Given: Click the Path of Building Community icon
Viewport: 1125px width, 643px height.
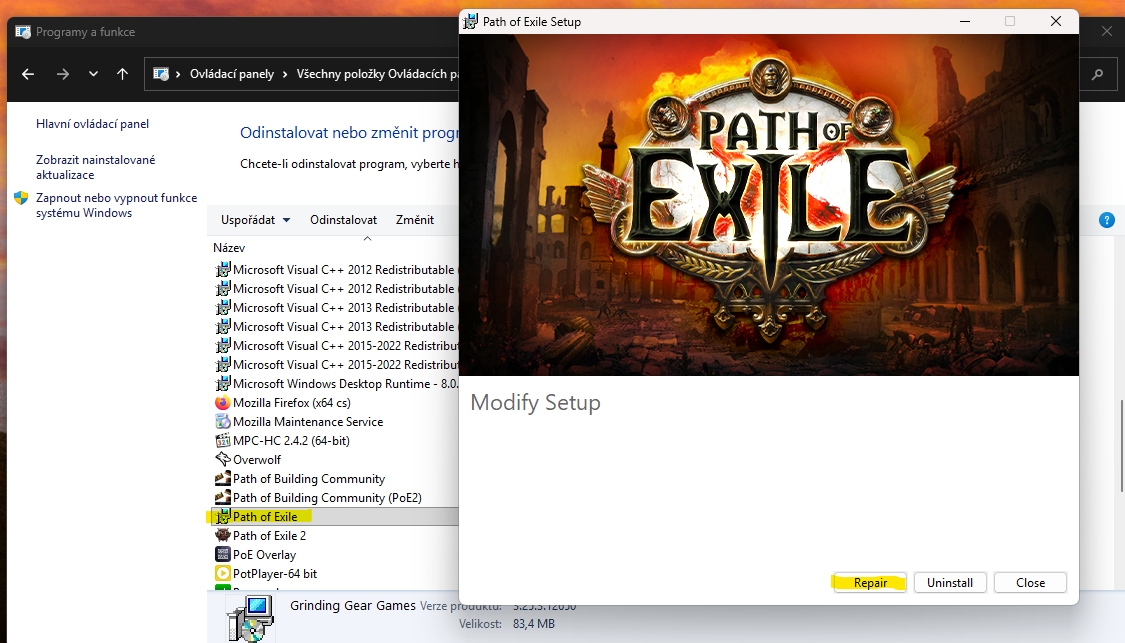Looking at the screenshot, I should click(222, 479).
